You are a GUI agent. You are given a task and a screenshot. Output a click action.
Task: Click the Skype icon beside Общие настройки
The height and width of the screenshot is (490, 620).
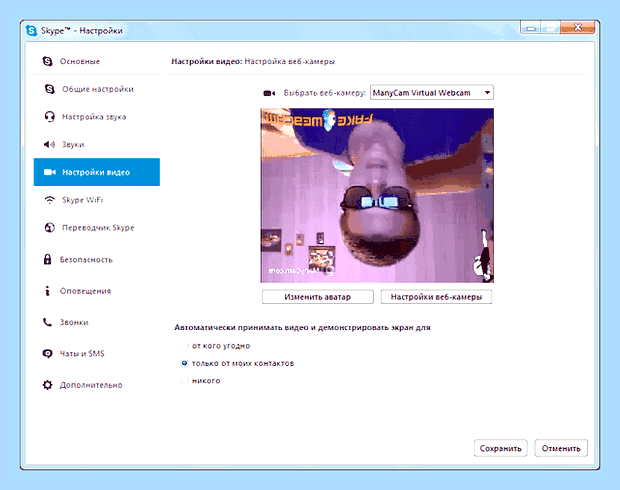[50, 89]
